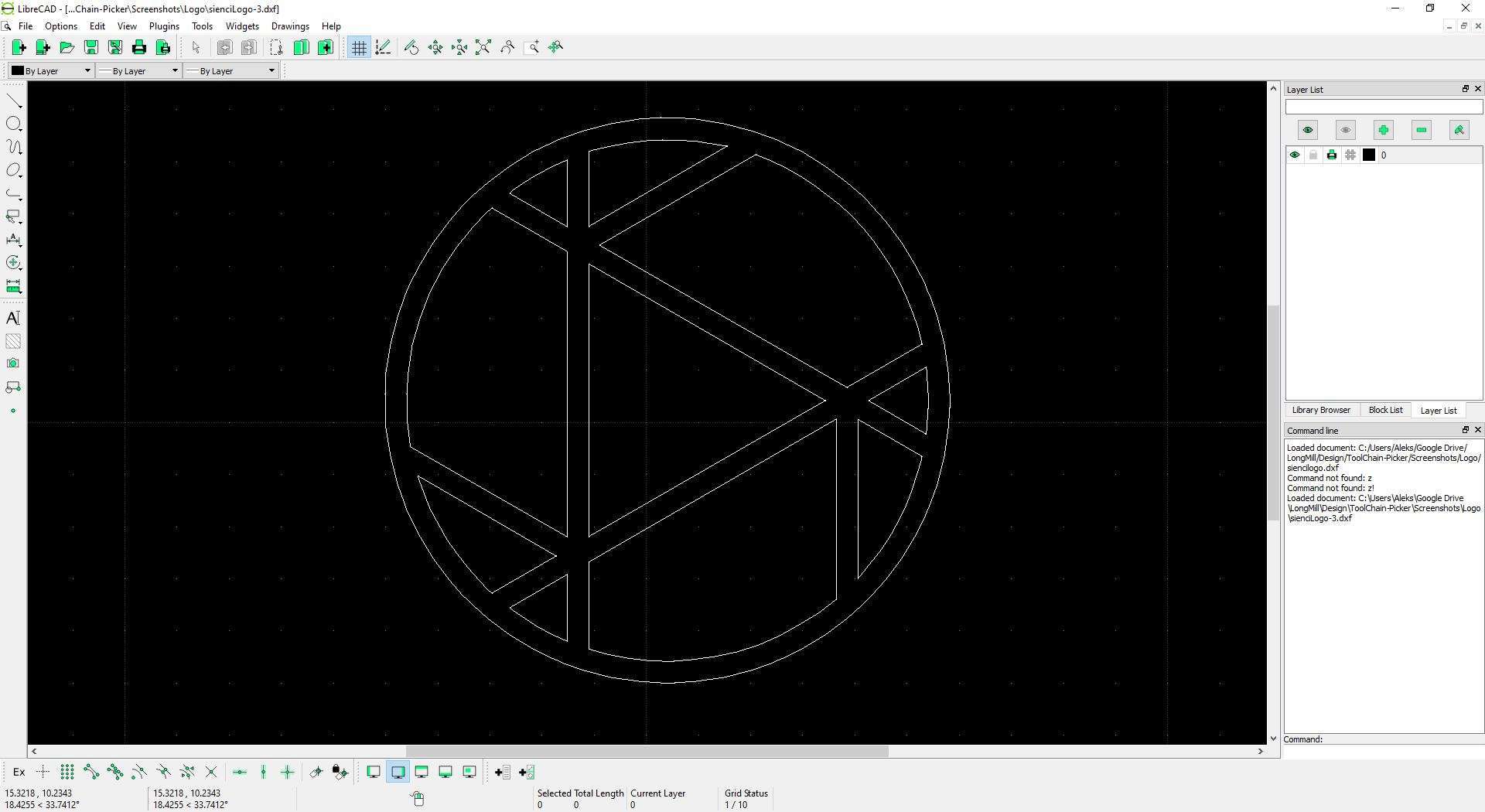Toggle Snap on Endpoints button
Viewport: 1485px width, 812px height.
click(91, 773)
